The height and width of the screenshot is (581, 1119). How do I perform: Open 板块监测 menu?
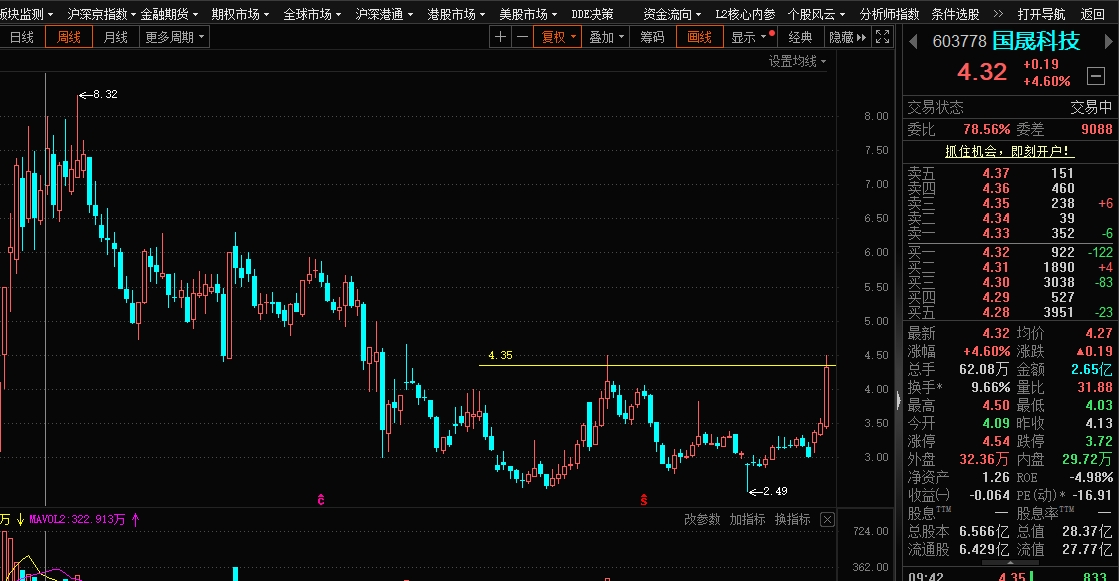click(26, 14)
